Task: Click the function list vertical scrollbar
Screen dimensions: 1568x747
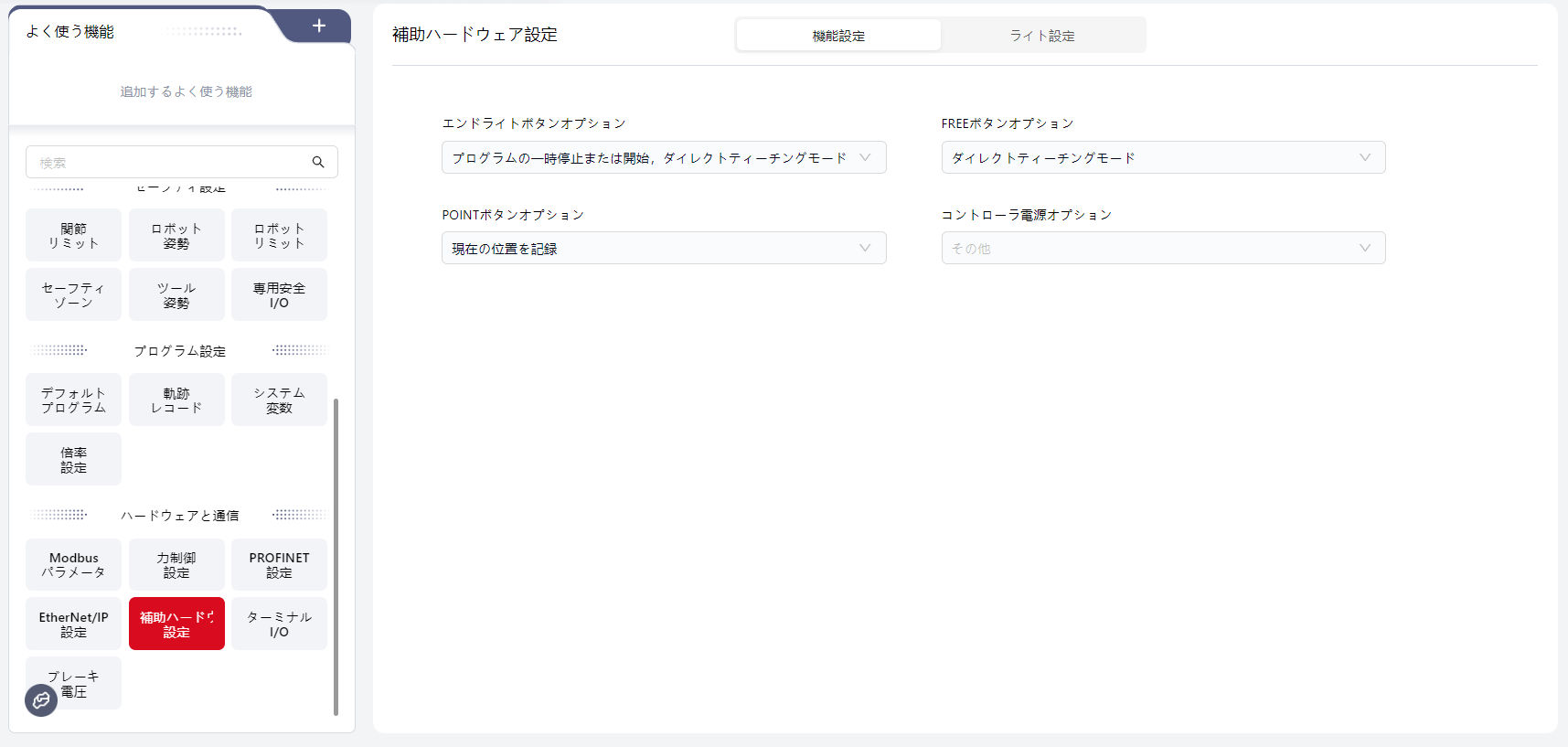Action: point(336,556)
